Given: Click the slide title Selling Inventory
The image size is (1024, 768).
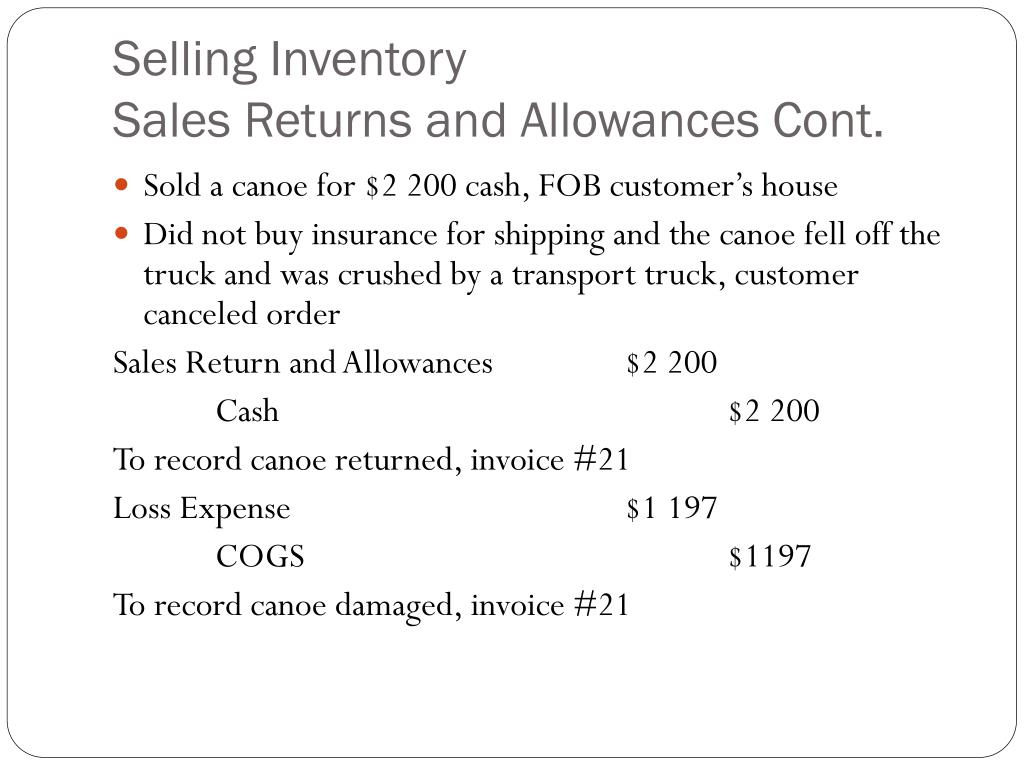Looking at the screenshot, I should pos(289,60).
